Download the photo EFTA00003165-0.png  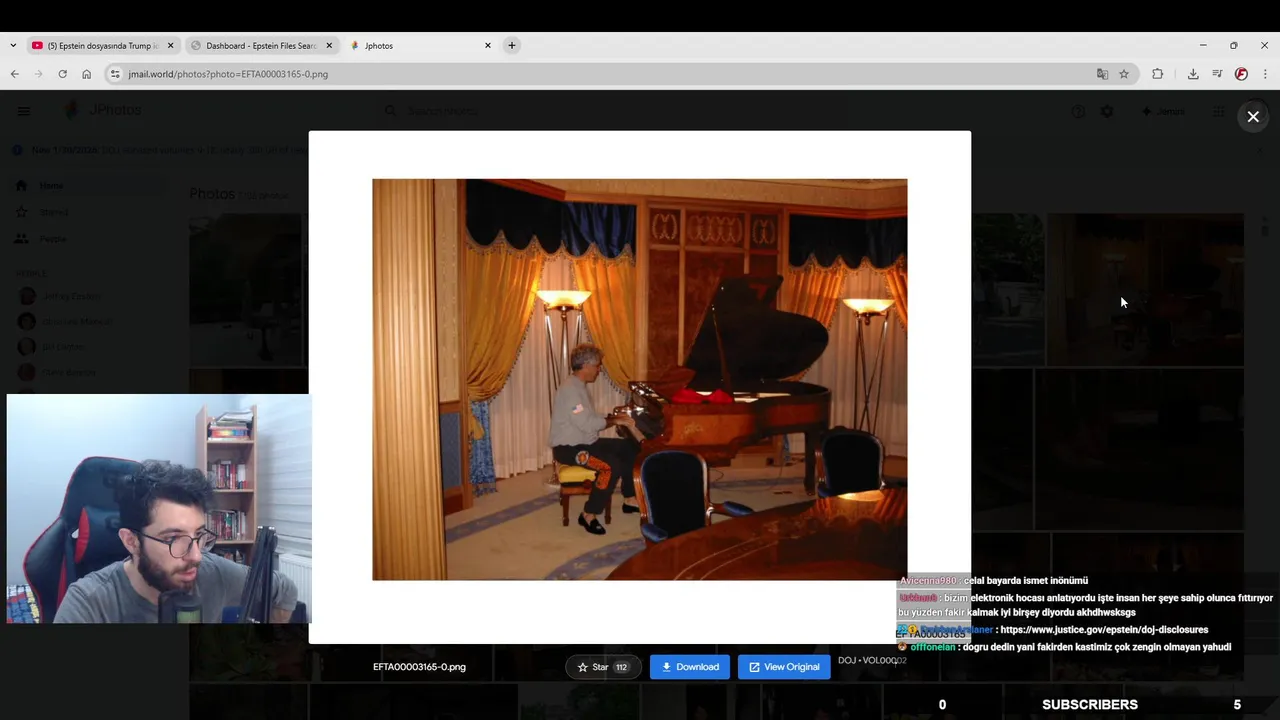690,667
